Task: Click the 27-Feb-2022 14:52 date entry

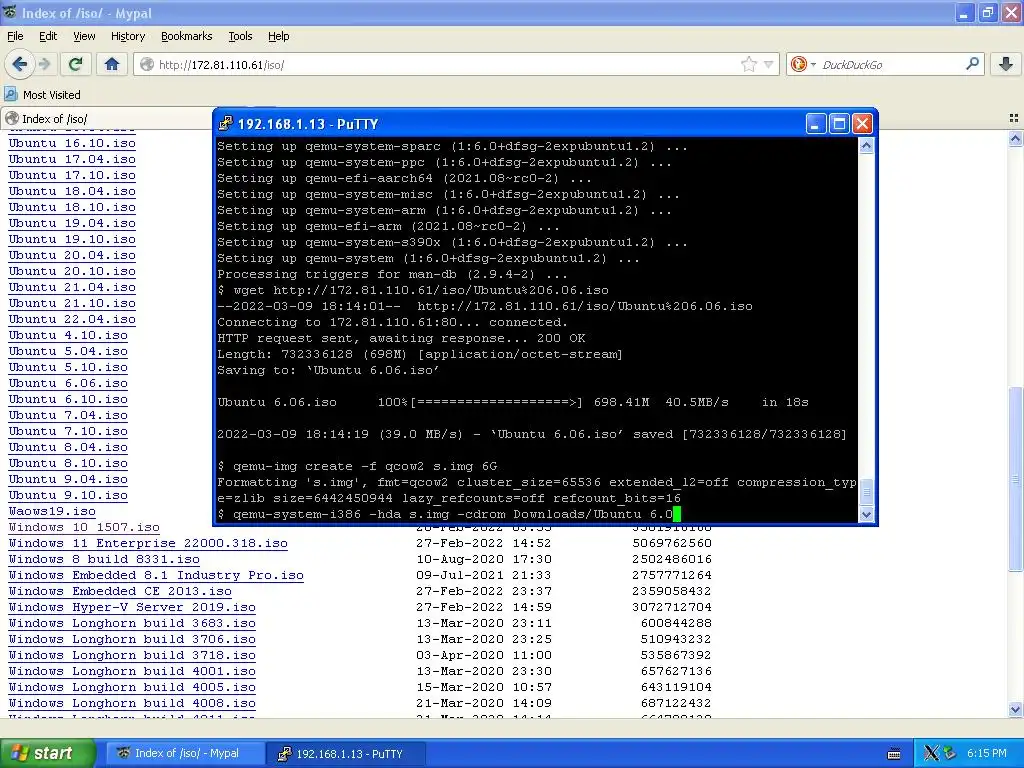Action: tap(483, 543)
